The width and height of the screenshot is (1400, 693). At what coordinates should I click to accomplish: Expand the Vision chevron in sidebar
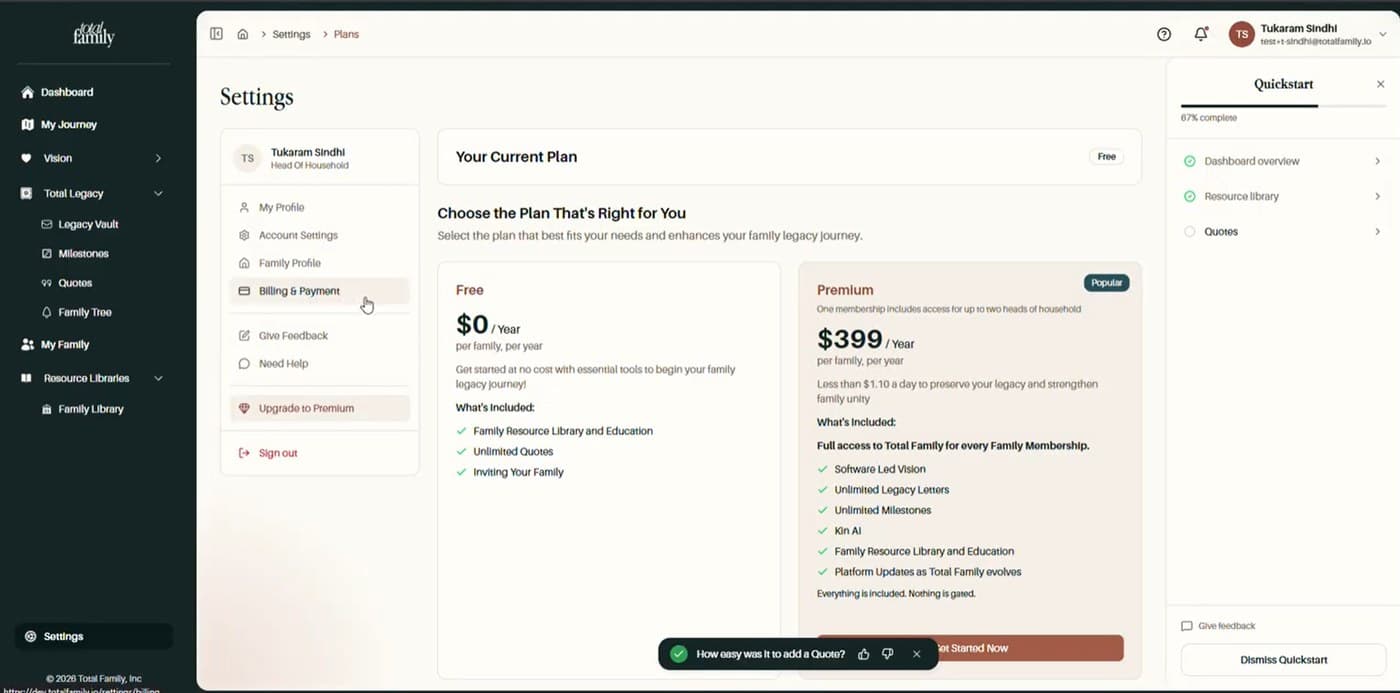pyautogui.click(x=158, y=158)
